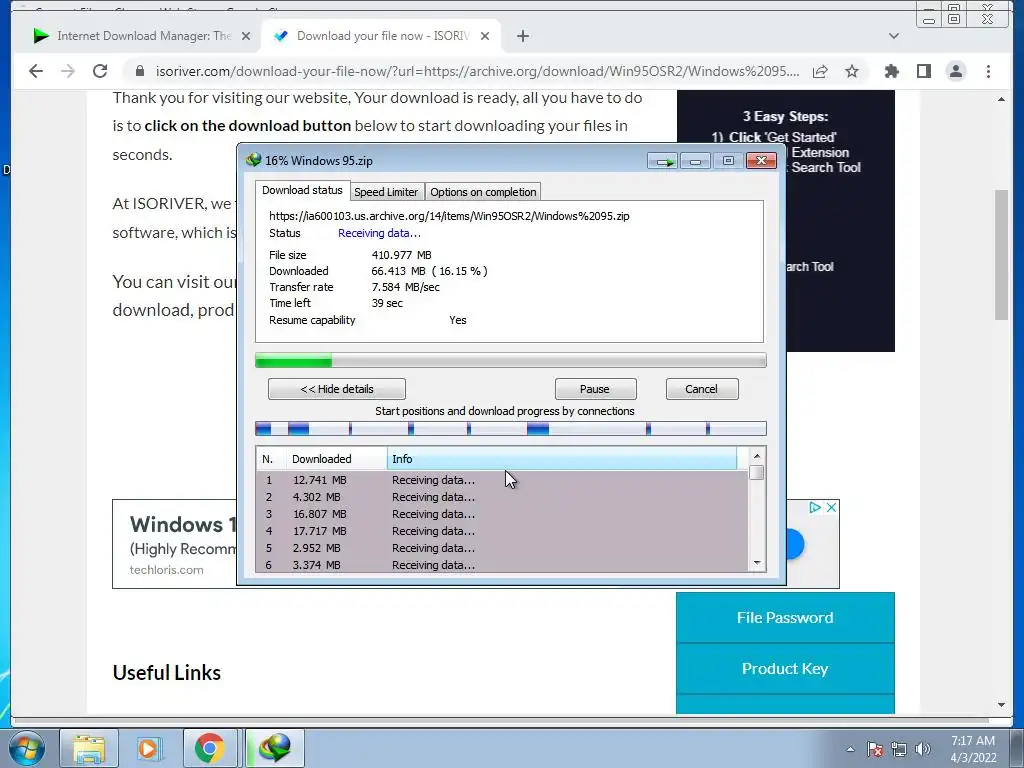Open Windows Explorer from taskbar
This screenshot has width=1024, height=768.
(89, 748)
